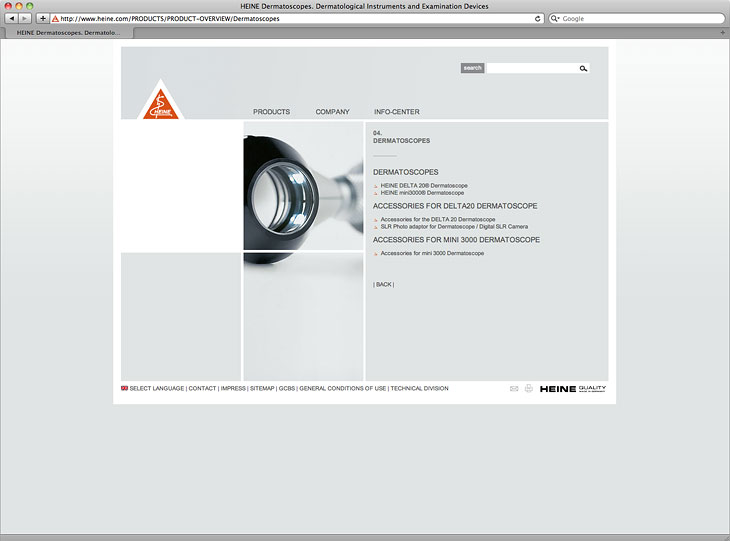Go back with the browser back arrow
The height and width of the screenshot is (541, 730).
12,19
